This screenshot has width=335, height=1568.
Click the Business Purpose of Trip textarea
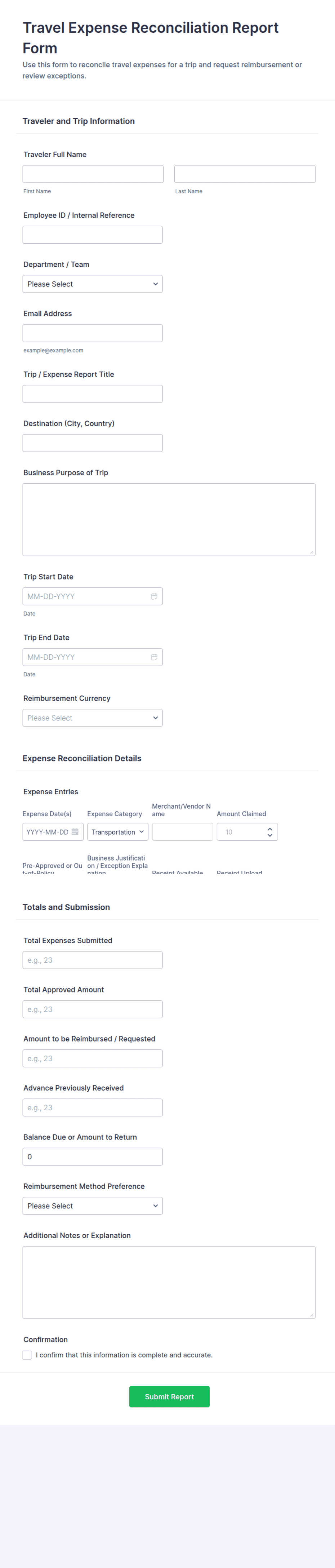tap(169, 519)
